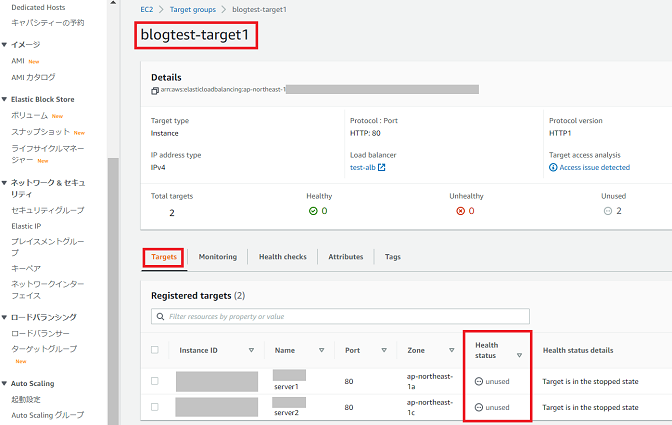Focus the Filter resources search field
Image resolution: width=672 pixels, height=425 pixels.
tap(340, 316)
